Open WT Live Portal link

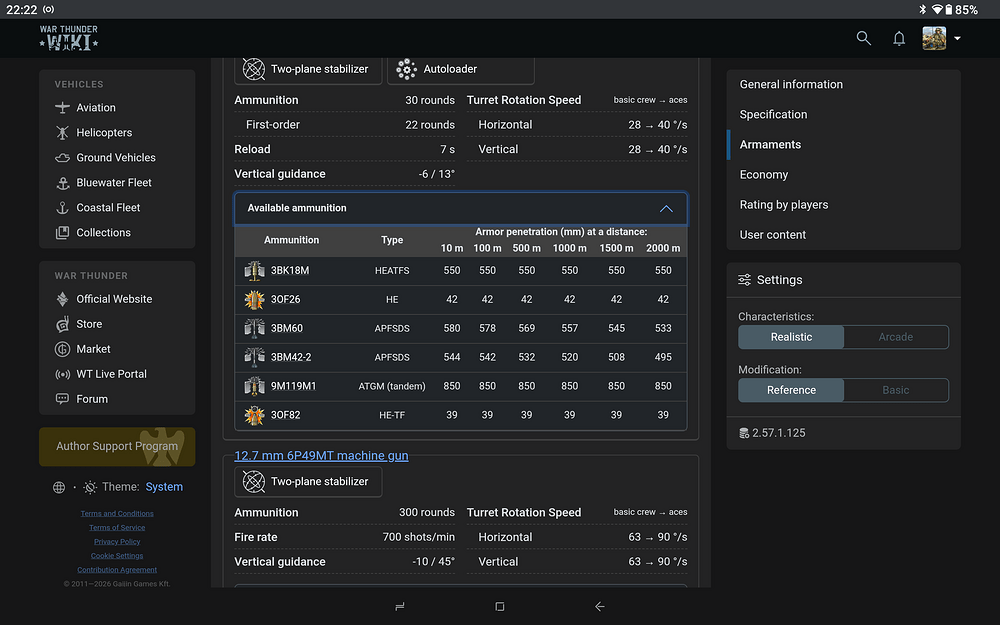(111, 374)
